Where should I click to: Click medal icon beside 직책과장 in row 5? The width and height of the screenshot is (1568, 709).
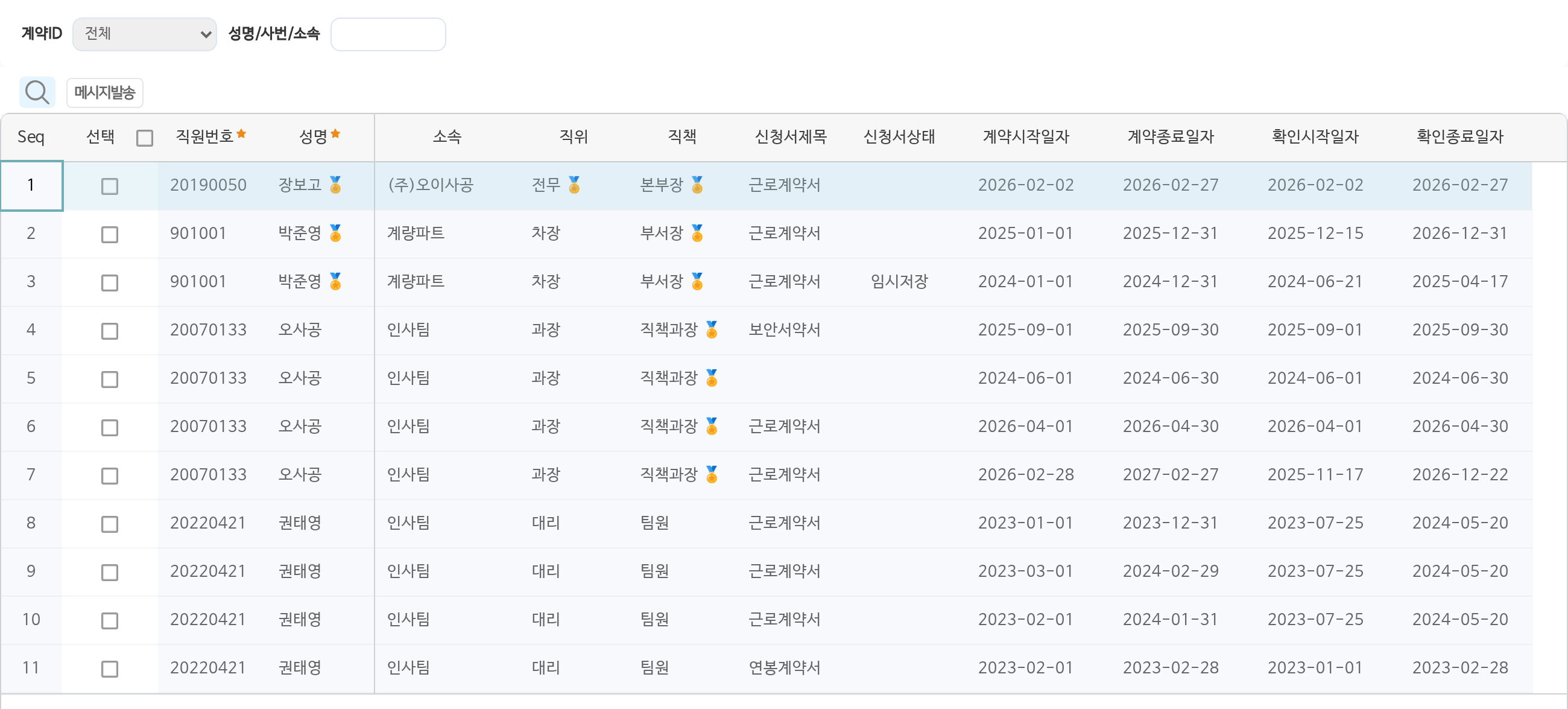pos(712,378)
